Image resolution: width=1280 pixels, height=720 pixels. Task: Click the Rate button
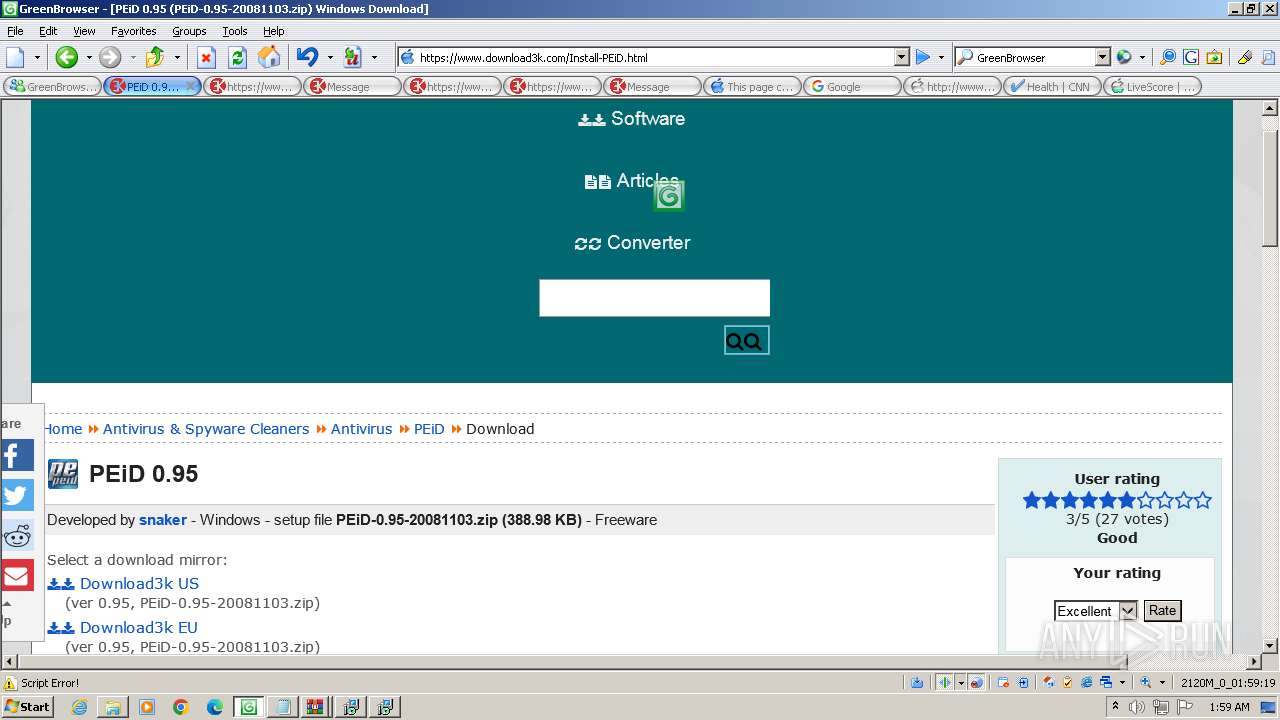[1162, 610]
